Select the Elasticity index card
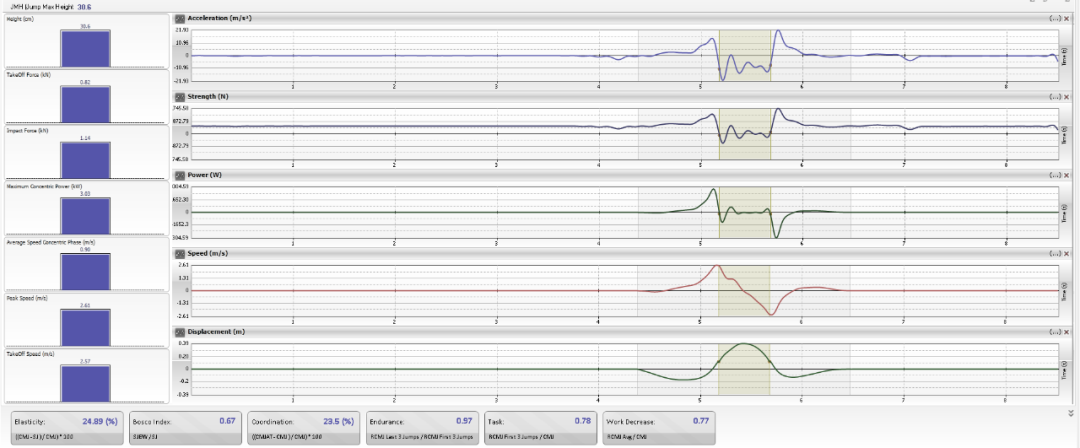This screenshot has width=1080, height=448. coord(66,427)
